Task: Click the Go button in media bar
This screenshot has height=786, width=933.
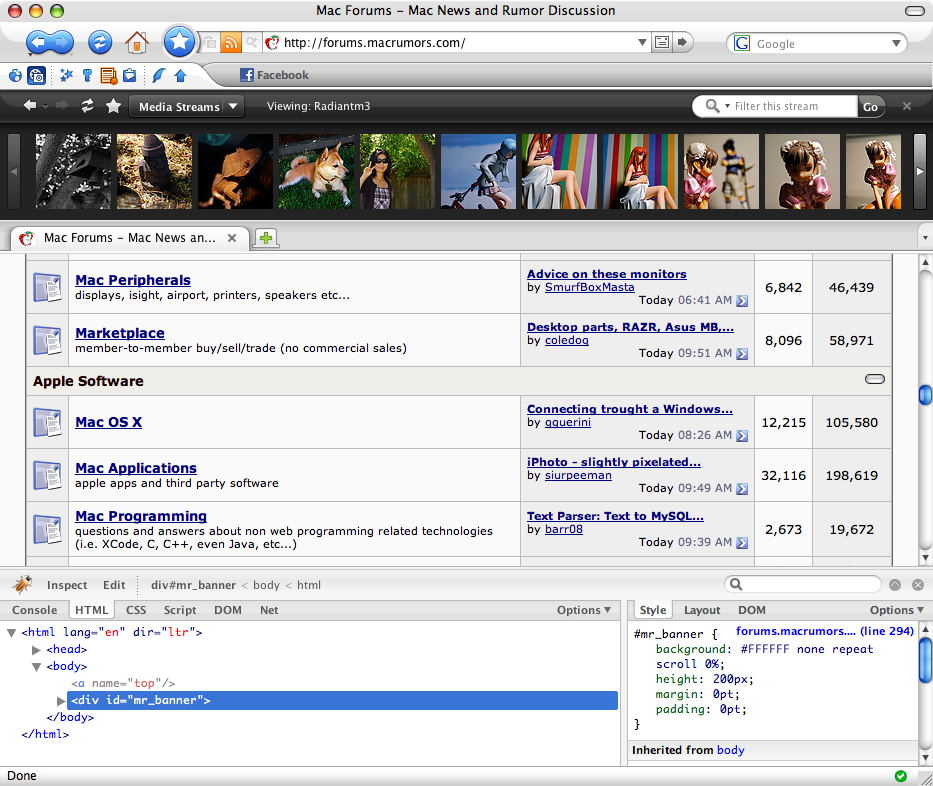Action: tap(871, 107)
